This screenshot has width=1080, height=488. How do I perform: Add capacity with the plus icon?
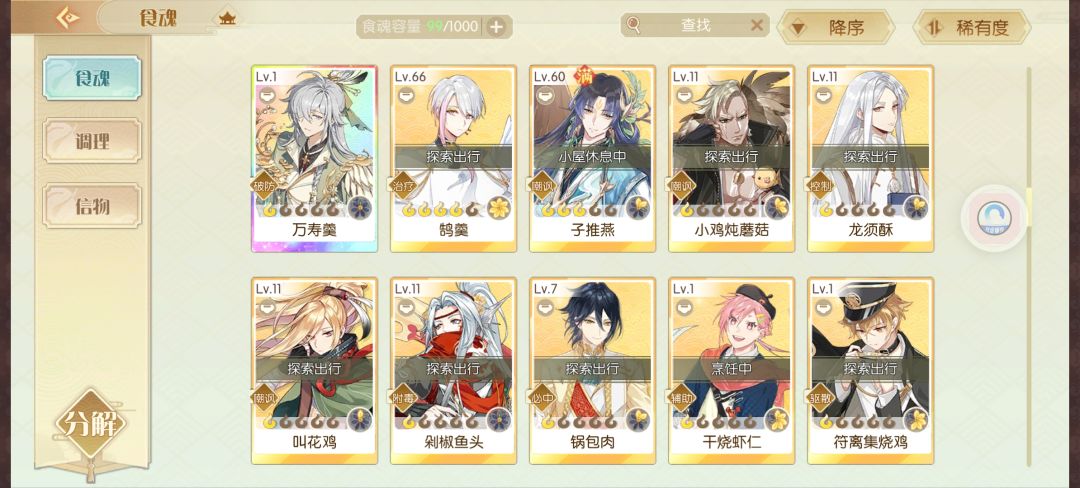[x=496, y=27]
